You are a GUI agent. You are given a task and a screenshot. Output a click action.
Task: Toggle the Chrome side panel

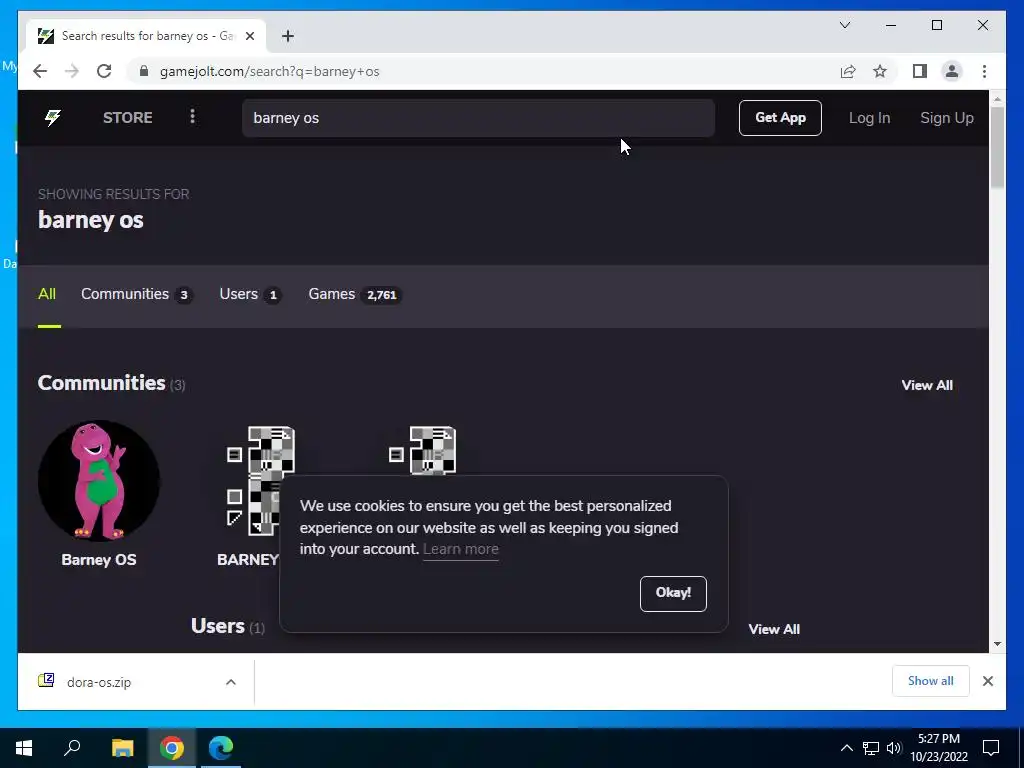(x=920, y=71)
